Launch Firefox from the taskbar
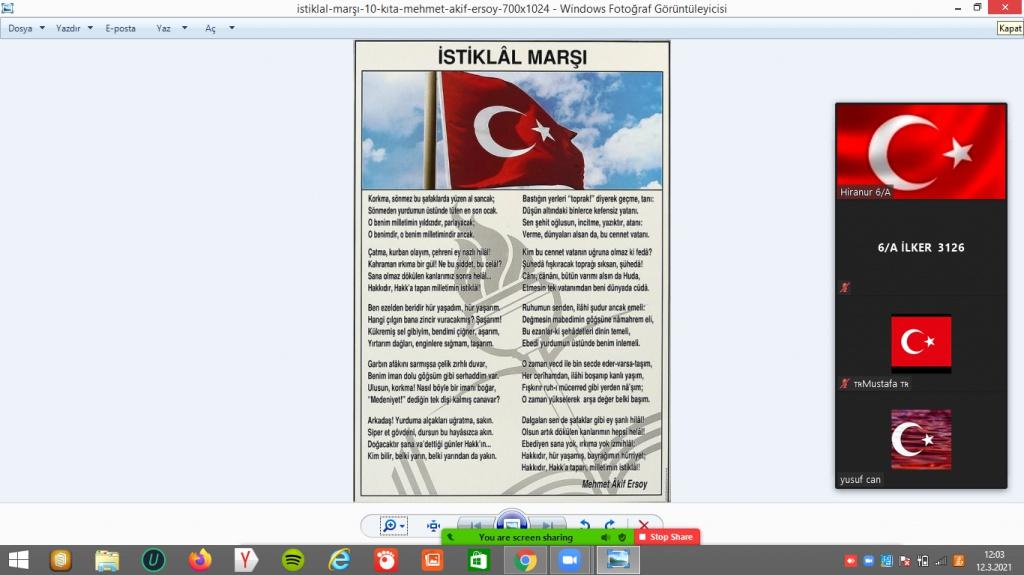1024x575 pixels. [200, 560]
